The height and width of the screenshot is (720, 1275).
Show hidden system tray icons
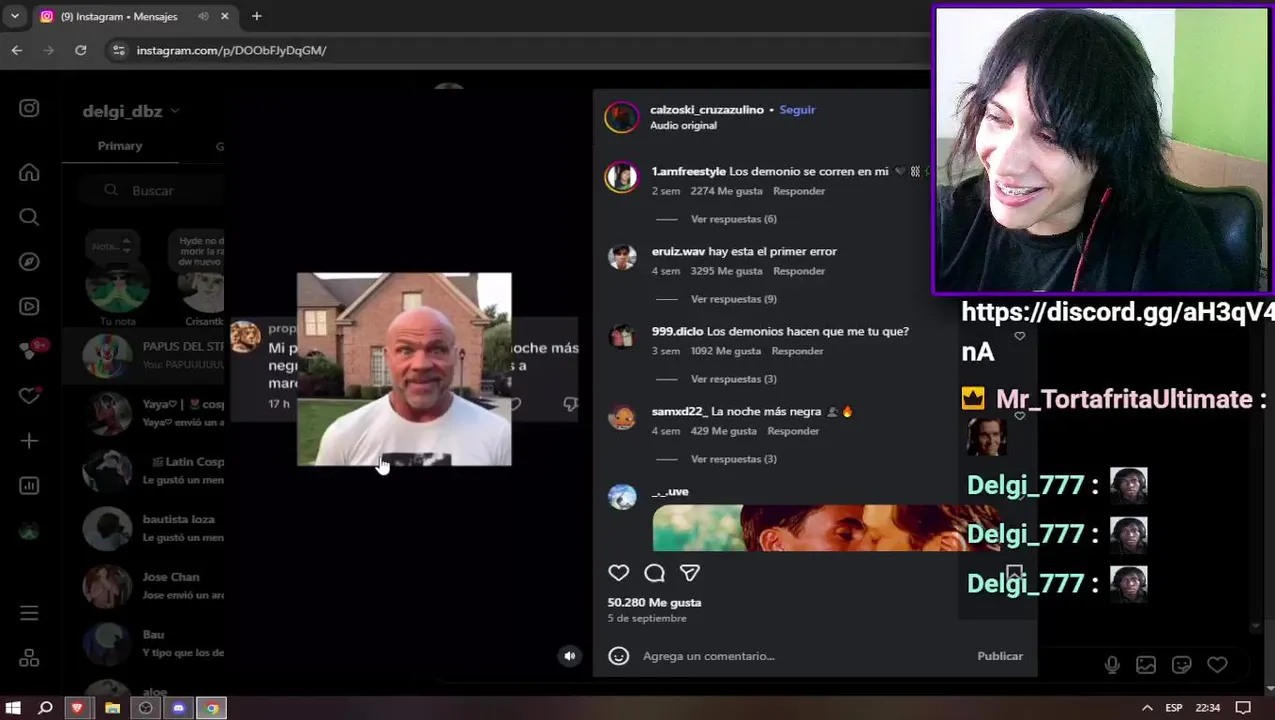click(1148, 708)
